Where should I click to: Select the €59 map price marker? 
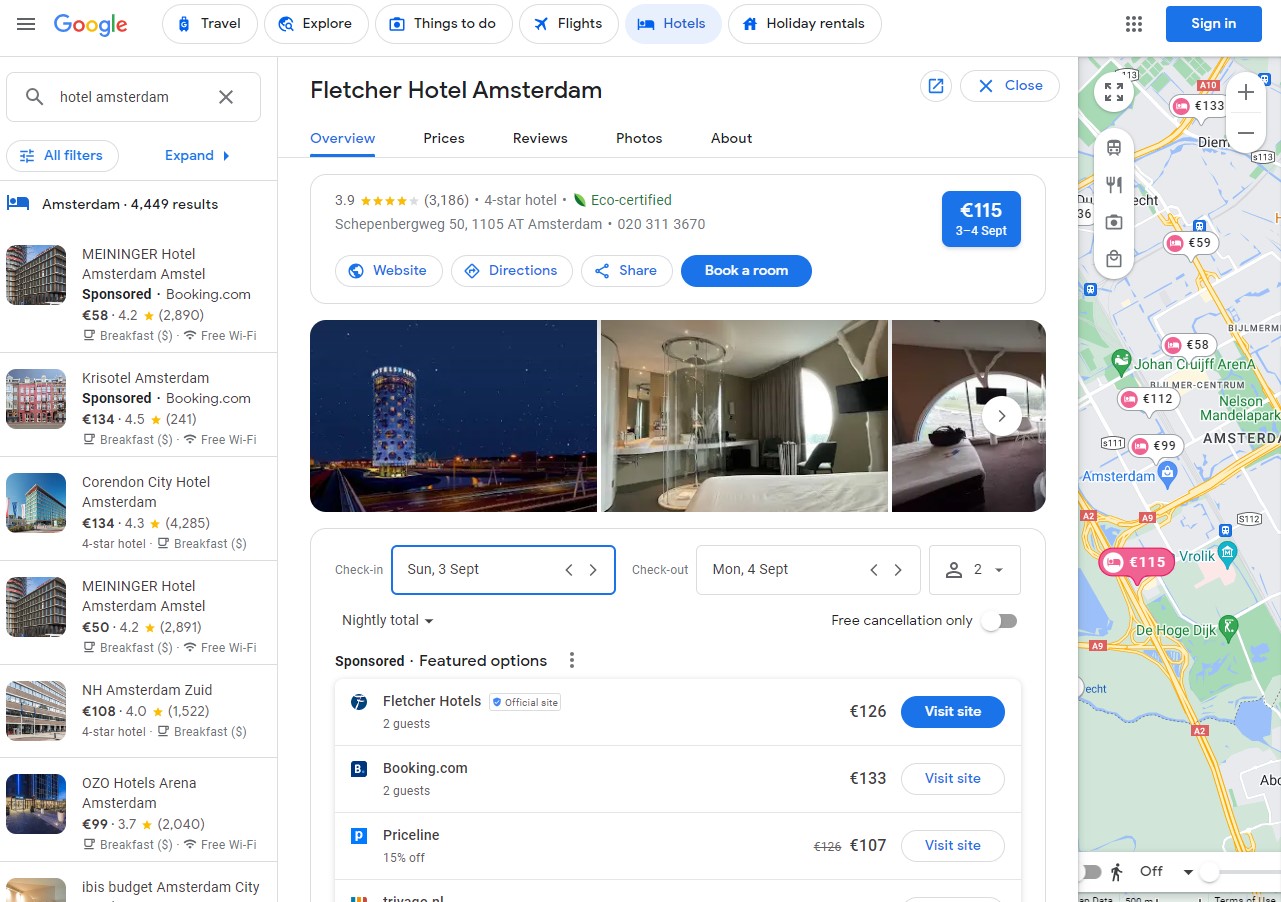click(1189, 242)
